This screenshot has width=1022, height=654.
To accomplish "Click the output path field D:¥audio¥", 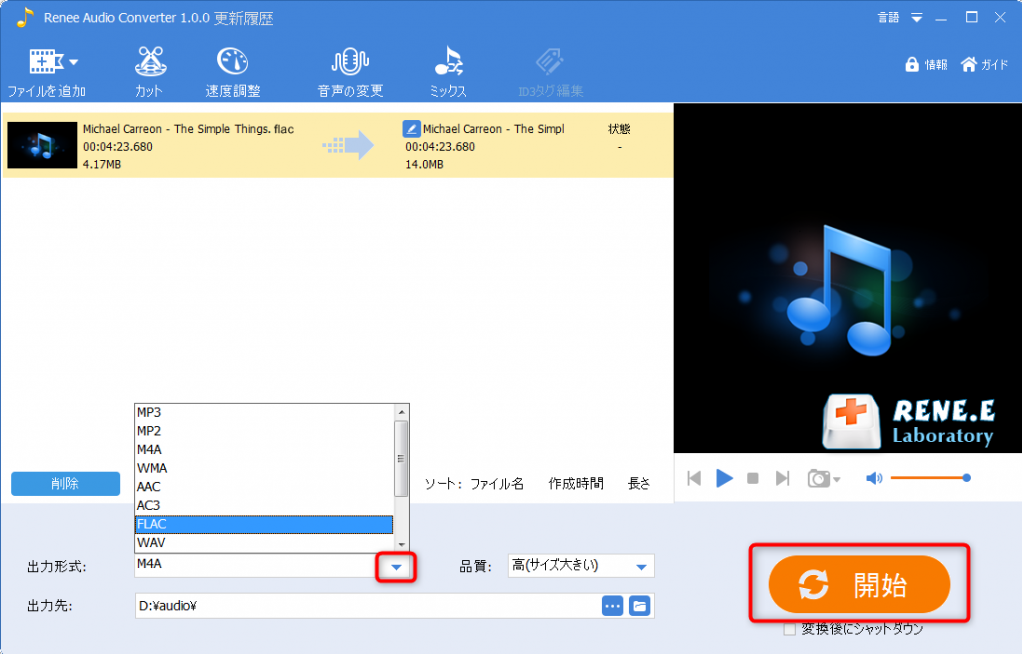I will click(x=368, y=606).
